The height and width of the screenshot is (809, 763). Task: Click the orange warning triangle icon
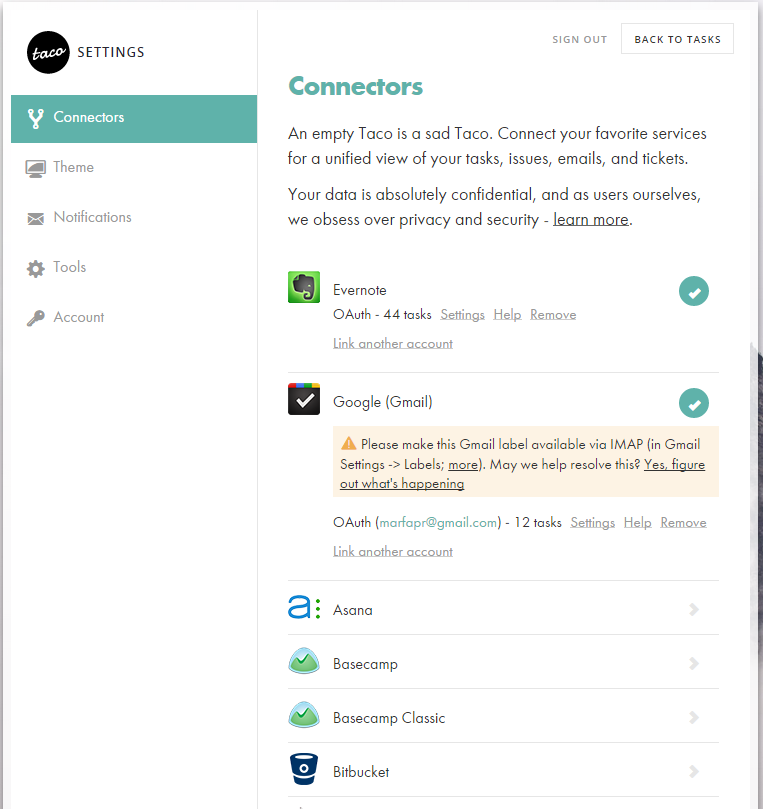point(349,443)
